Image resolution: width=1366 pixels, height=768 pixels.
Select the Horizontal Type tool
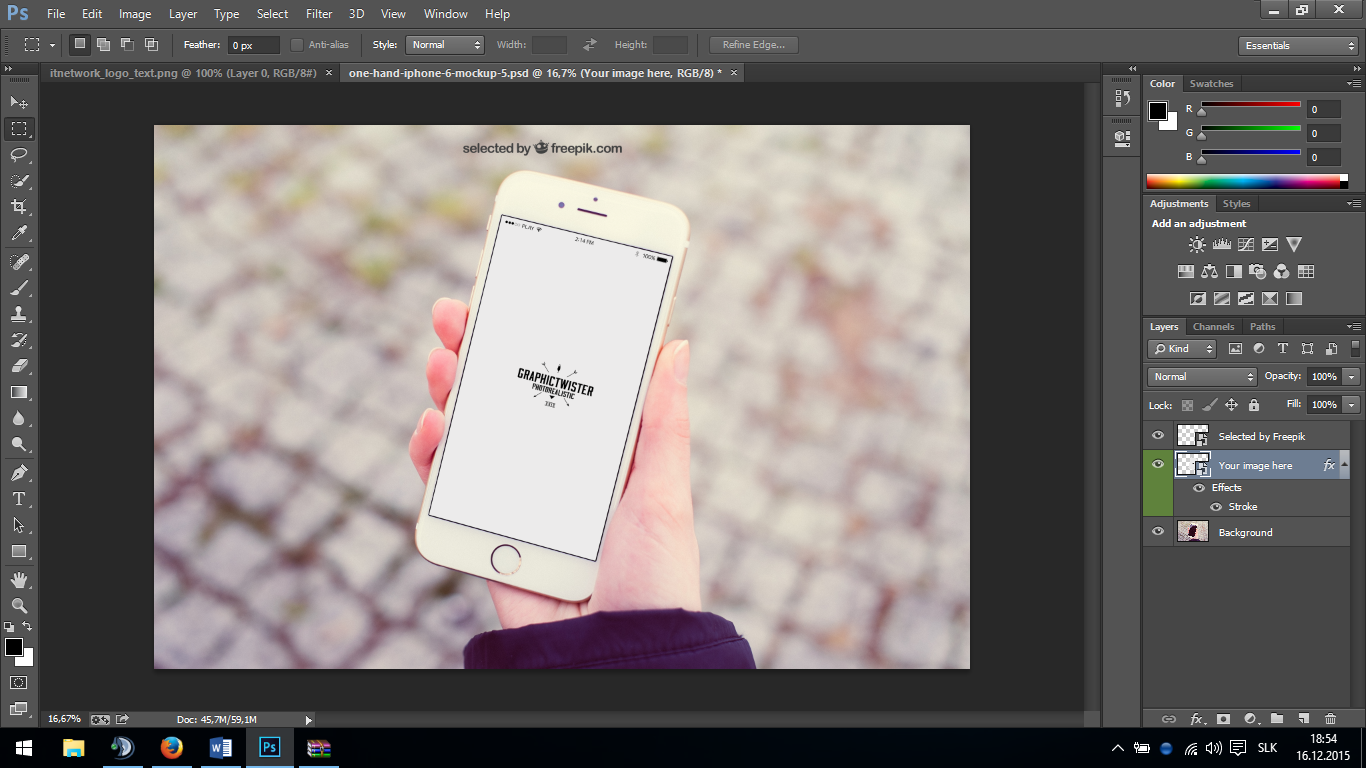(19, 499)
